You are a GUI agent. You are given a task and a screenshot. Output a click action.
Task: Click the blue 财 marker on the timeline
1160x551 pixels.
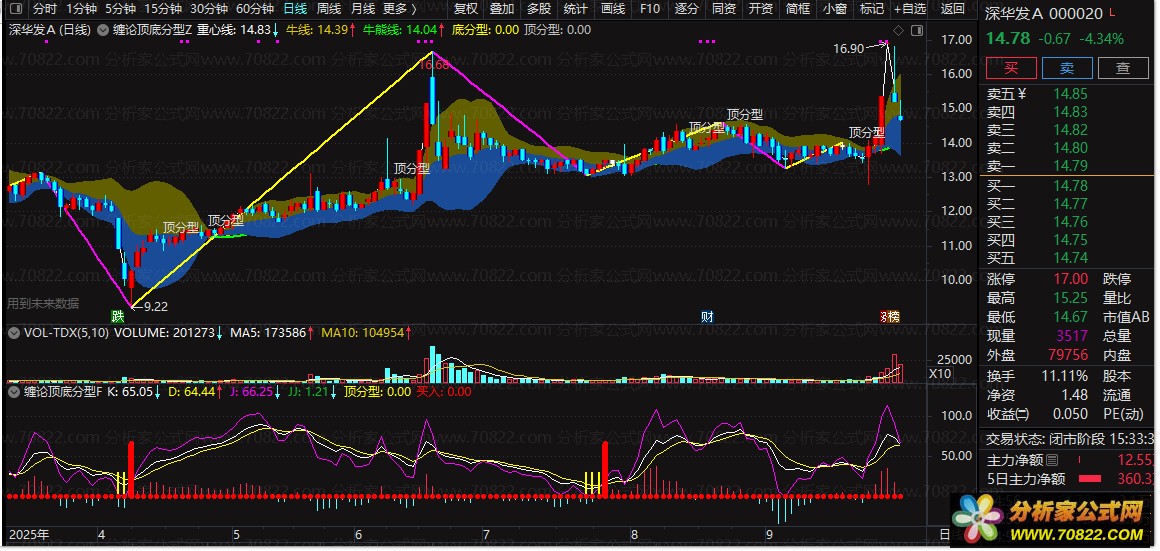[x=707, y=317]
